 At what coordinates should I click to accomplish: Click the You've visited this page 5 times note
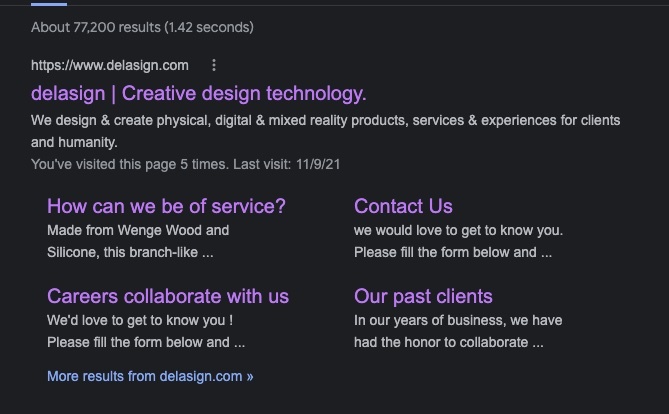click(130, 164)
